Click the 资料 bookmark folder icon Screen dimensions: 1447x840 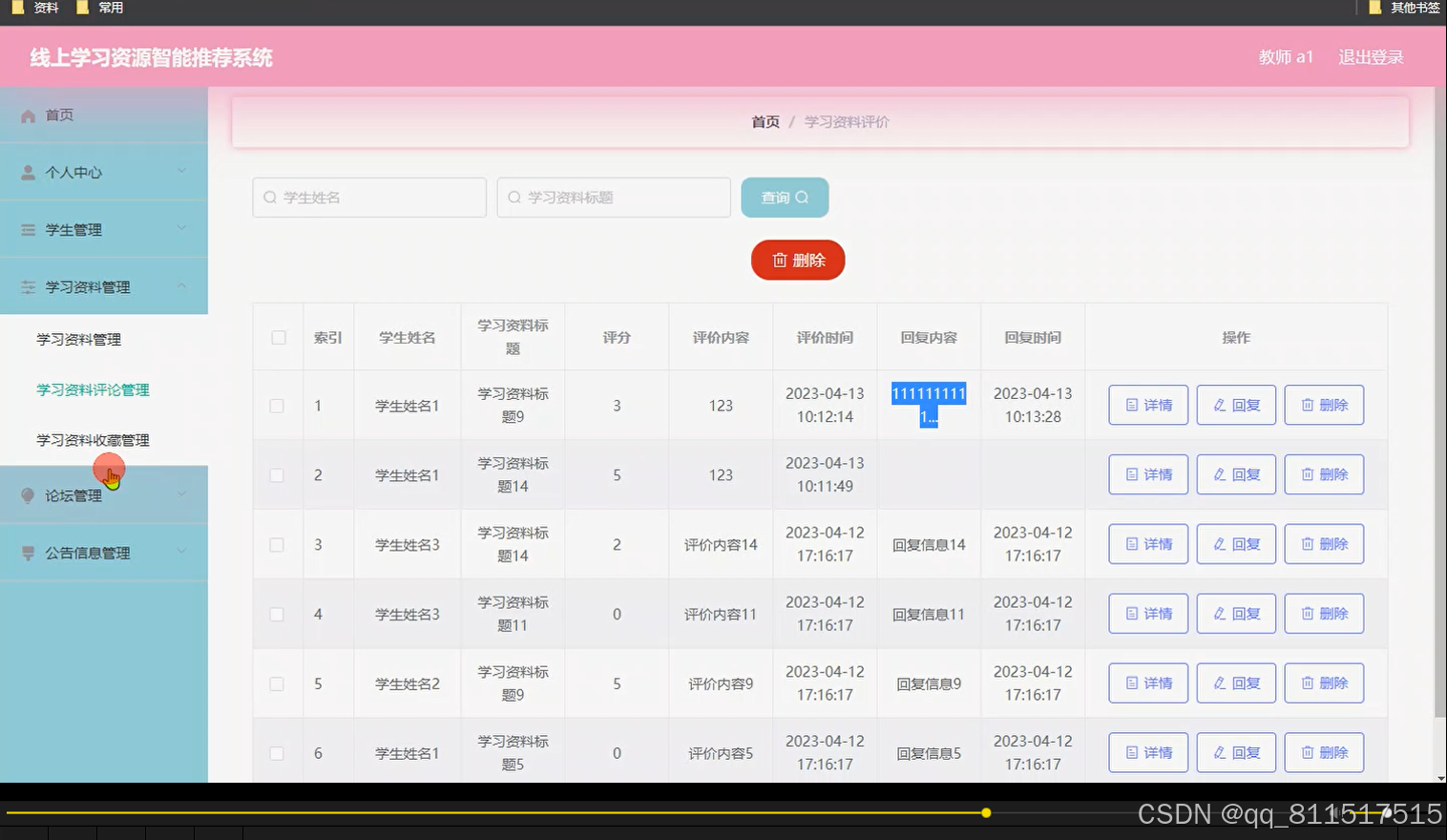coord(17,8)
